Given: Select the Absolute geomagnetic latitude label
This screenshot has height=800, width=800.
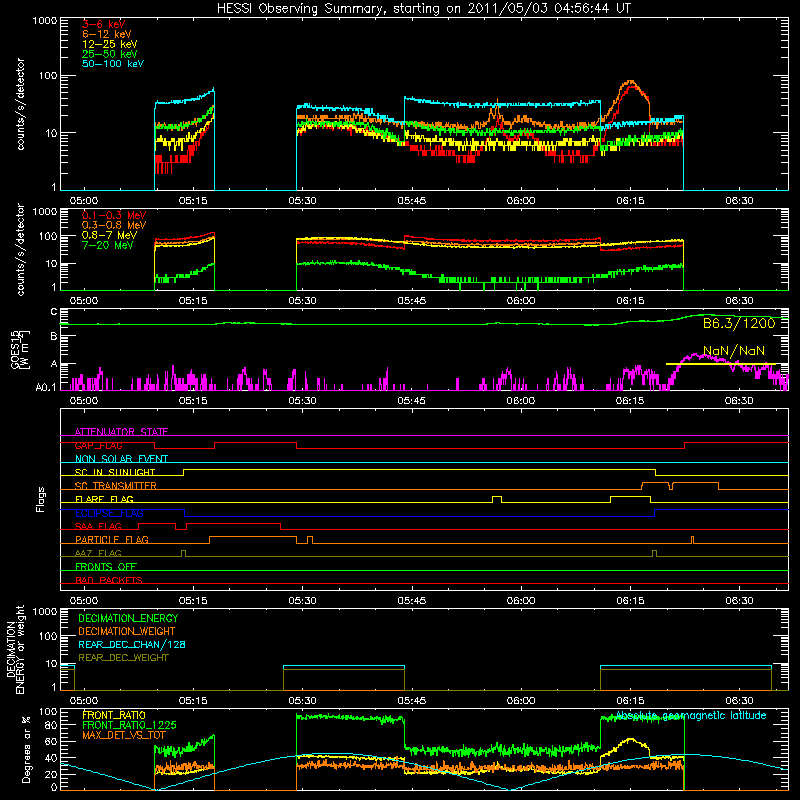Looking at the screenshot, I should 691,716.
